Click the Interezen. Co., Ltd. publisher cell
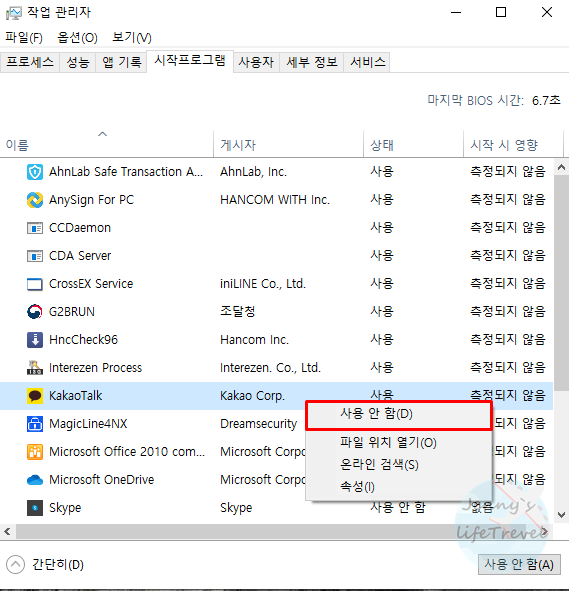This screenshot has height=591, width=569. click(x=271, y=368)
